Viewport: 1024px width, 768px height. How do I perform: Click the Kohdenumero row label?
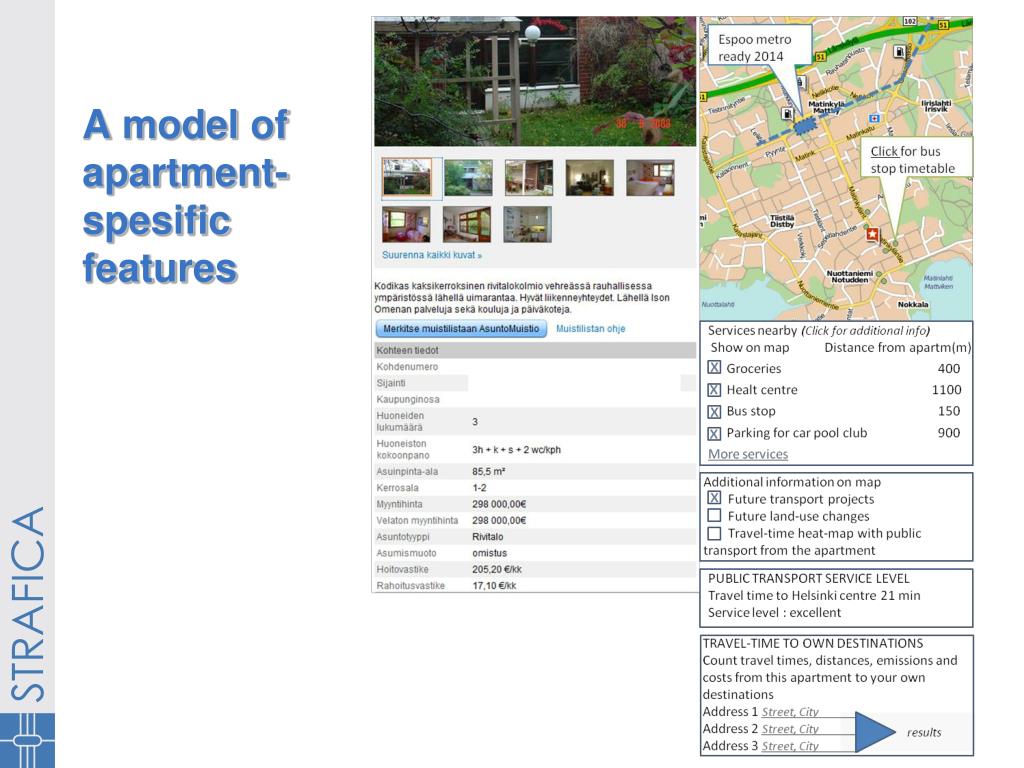(407, 367)
